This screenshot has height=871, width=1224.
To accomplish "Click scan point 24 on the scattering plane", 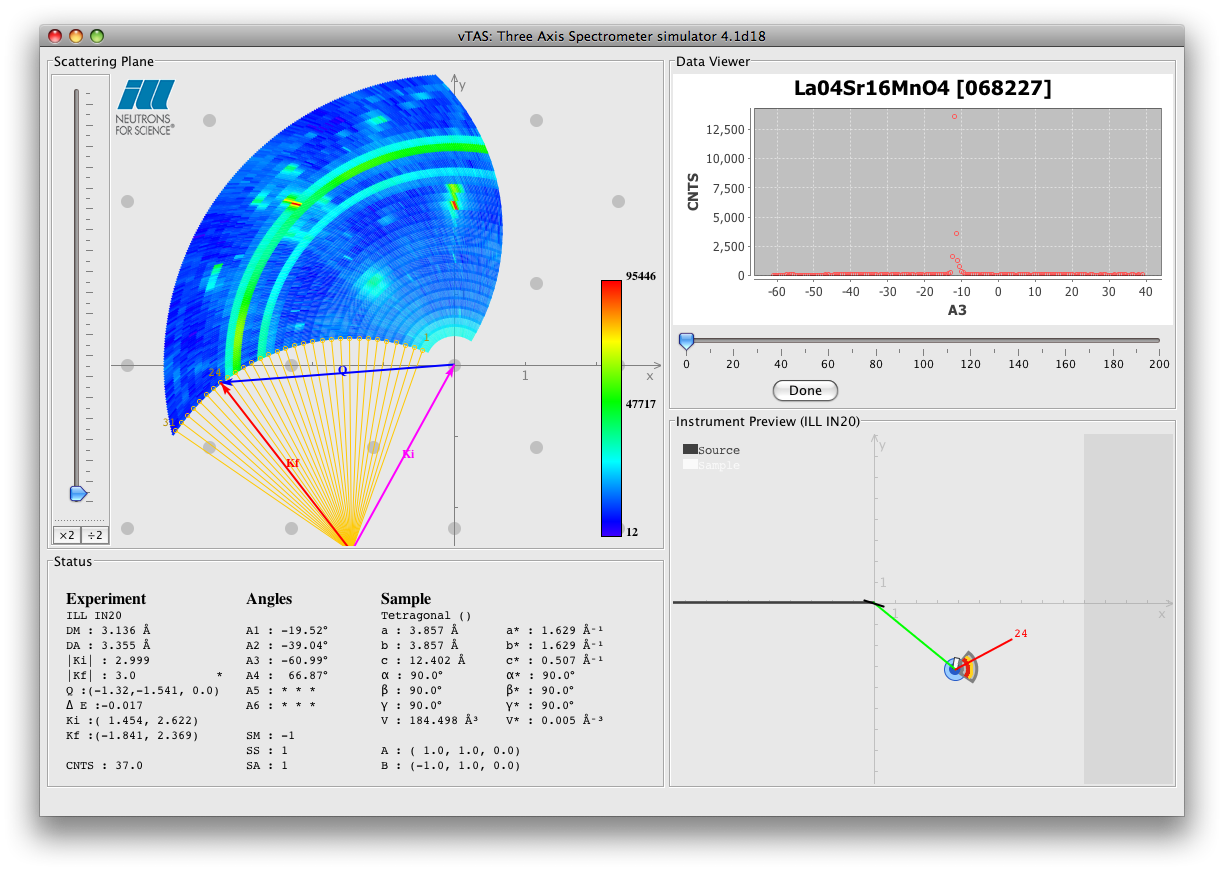I will point(220,382).
